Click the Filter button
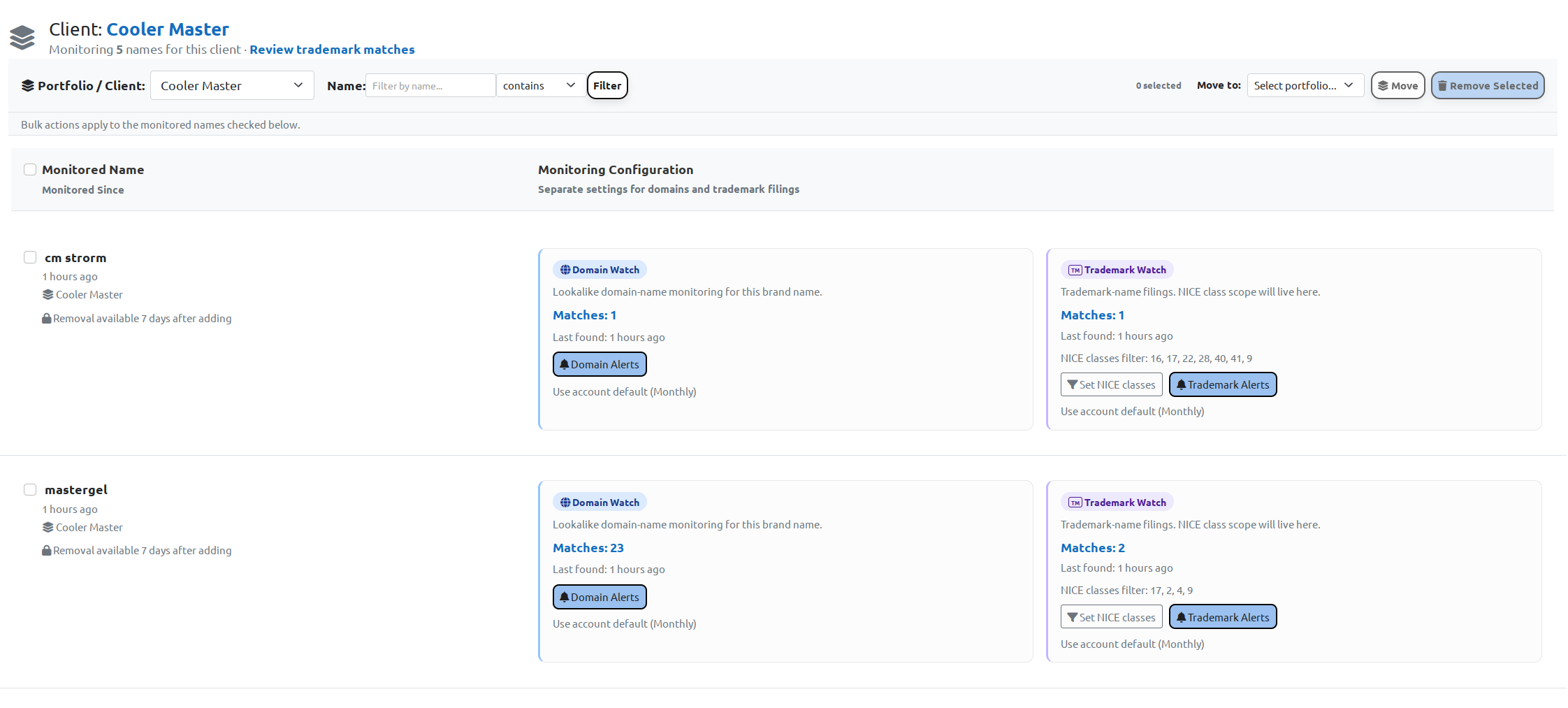 [607, 85]
